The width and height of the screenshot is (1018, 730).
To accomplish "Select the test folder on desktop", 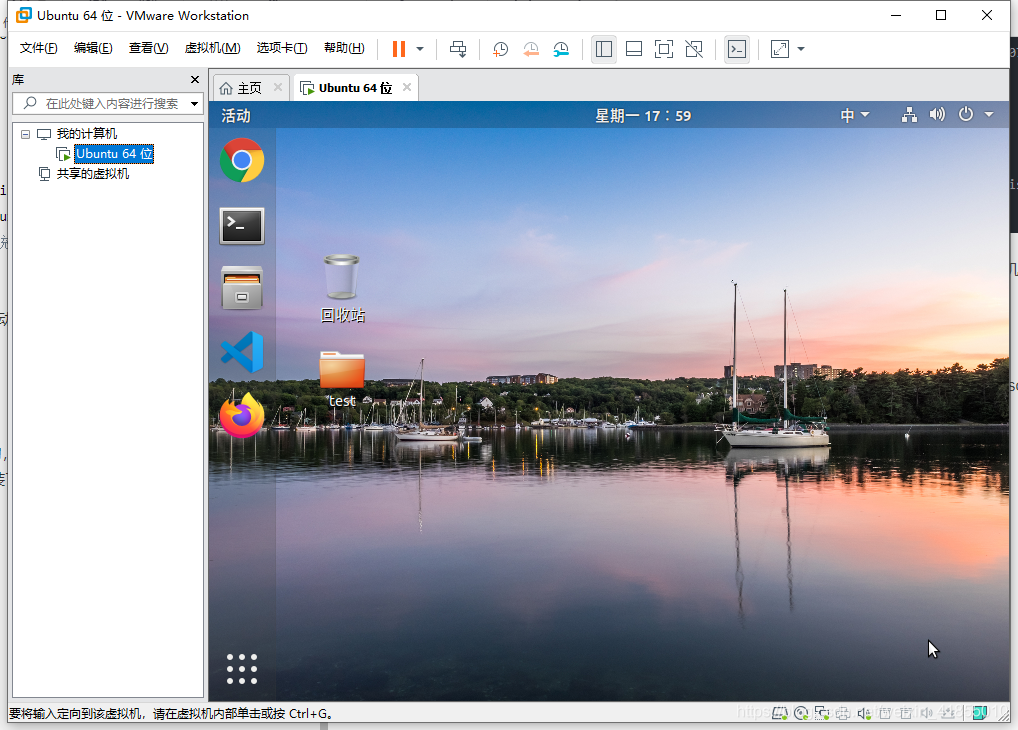I will pos(342,380).
